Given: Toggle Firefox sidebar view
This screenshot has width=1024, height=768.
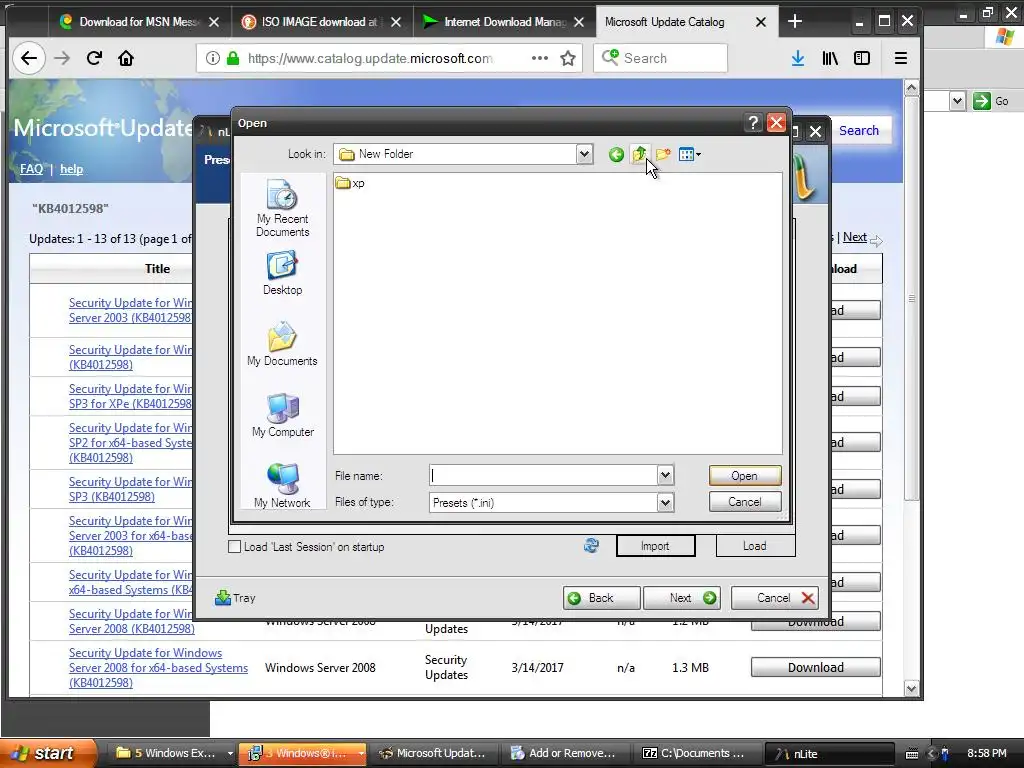Looking at the screenshot, I should click(x=862, y=58).
